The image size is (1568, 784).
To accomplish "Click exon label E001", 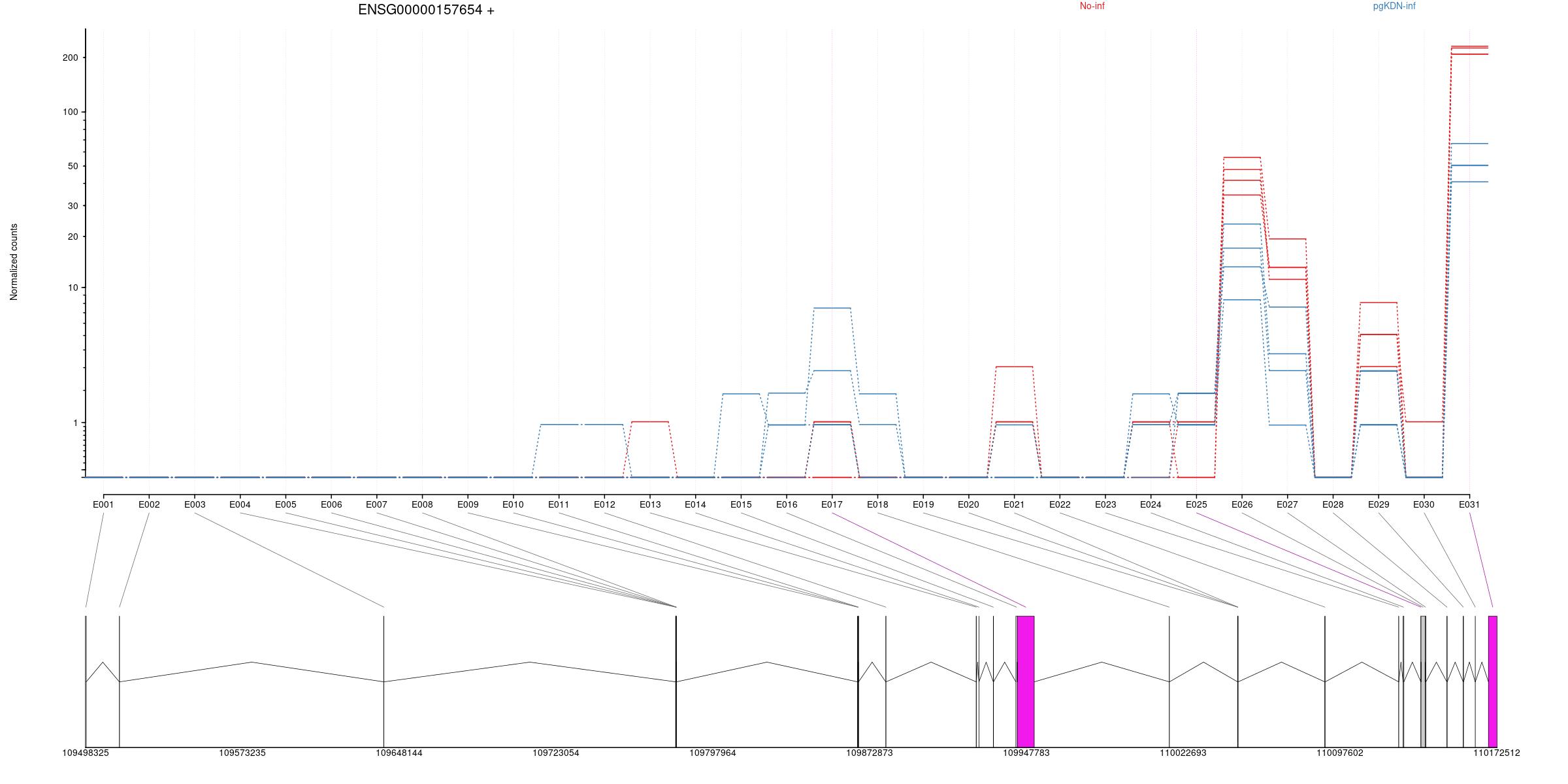I will pos(103,504).
